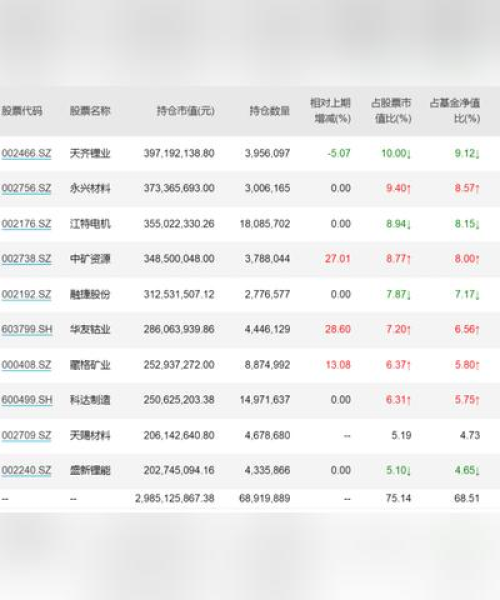Click the total market value 2,985,125,867.38

tap(175, 498)
